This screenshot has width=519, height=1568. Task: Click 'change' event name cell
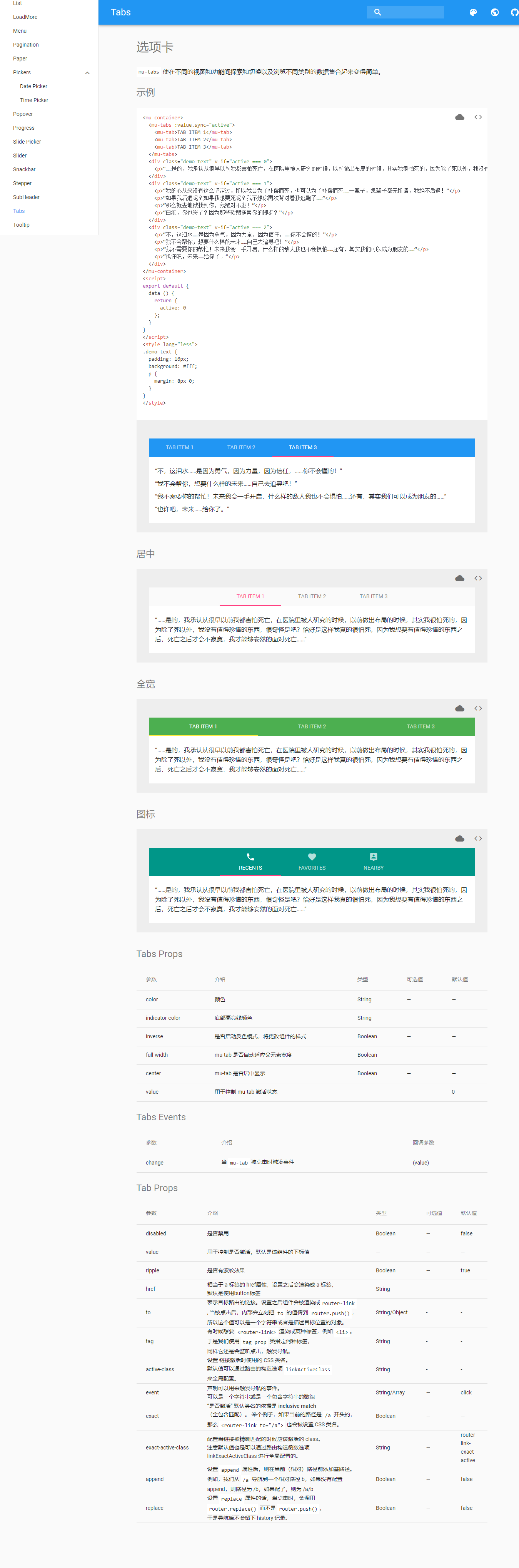coord(155,1163)
